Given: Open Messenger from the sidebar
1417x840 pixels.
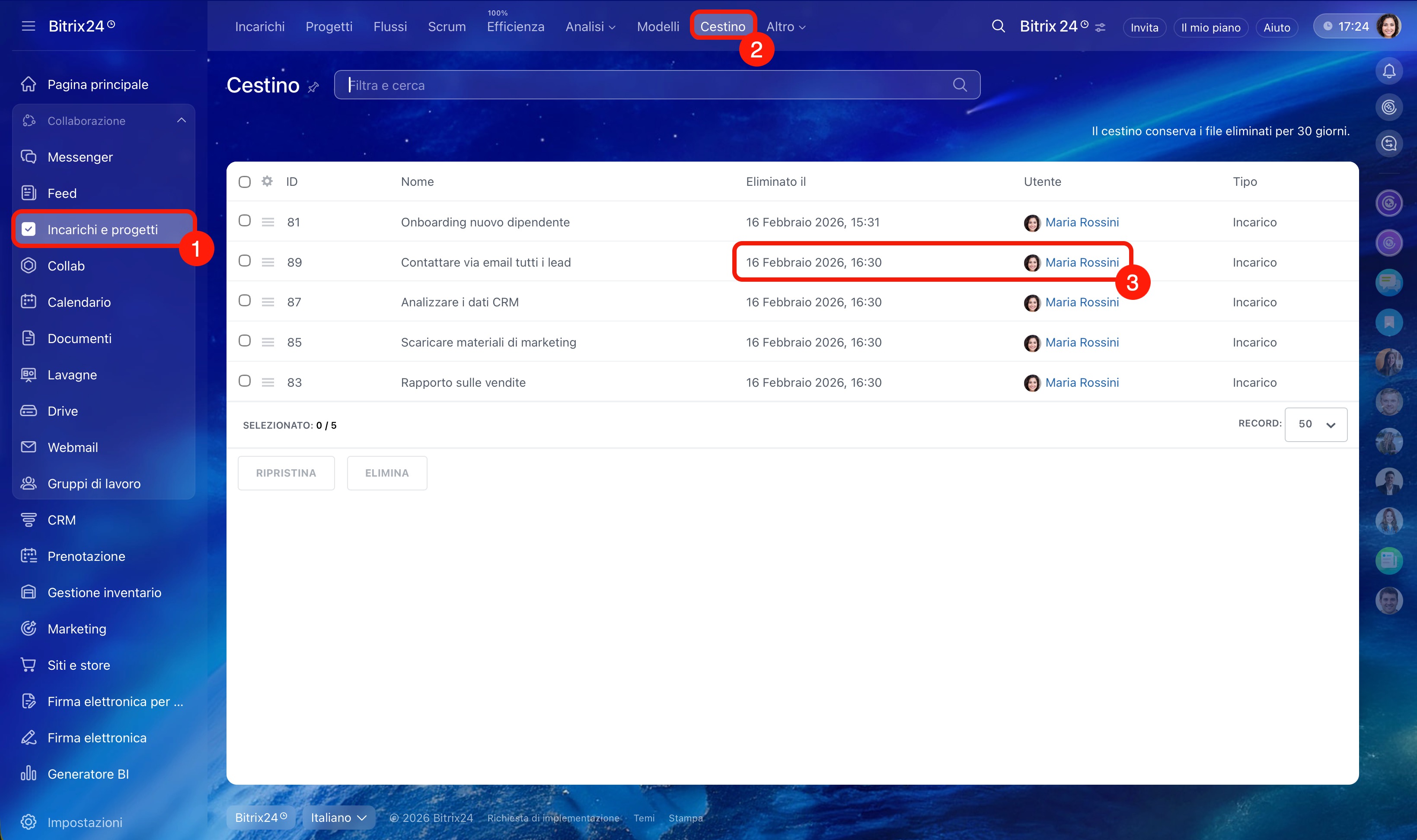Looking at the screenshot, I should pos(80,157).
